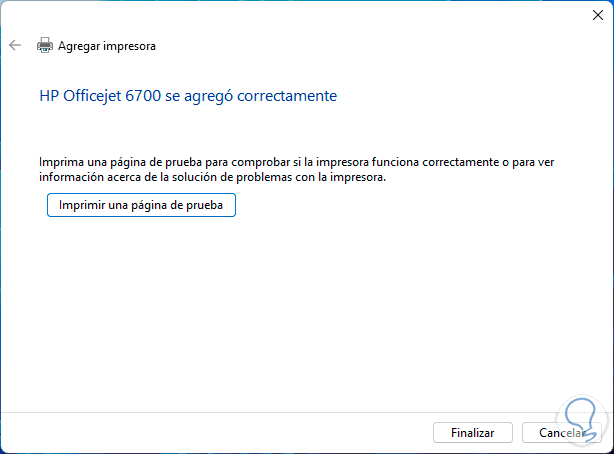Click the printer icon beside Agregar impresora
This screenshot has height=454, width=614.
44,45
